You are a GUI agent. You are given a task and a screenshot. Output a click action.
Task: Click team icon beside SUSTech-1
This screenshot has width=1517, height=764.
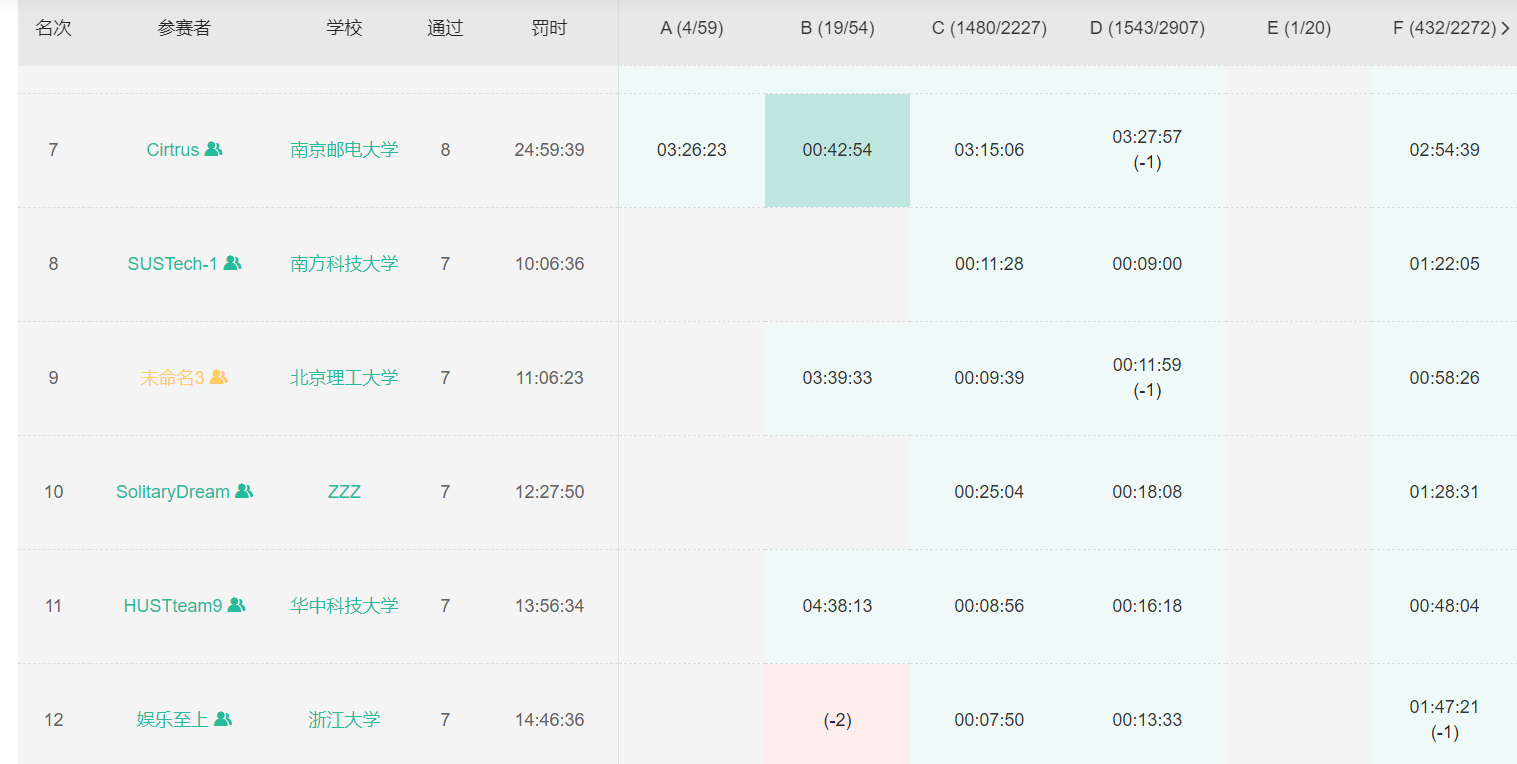pyautogui.click(x=232, y=263)
